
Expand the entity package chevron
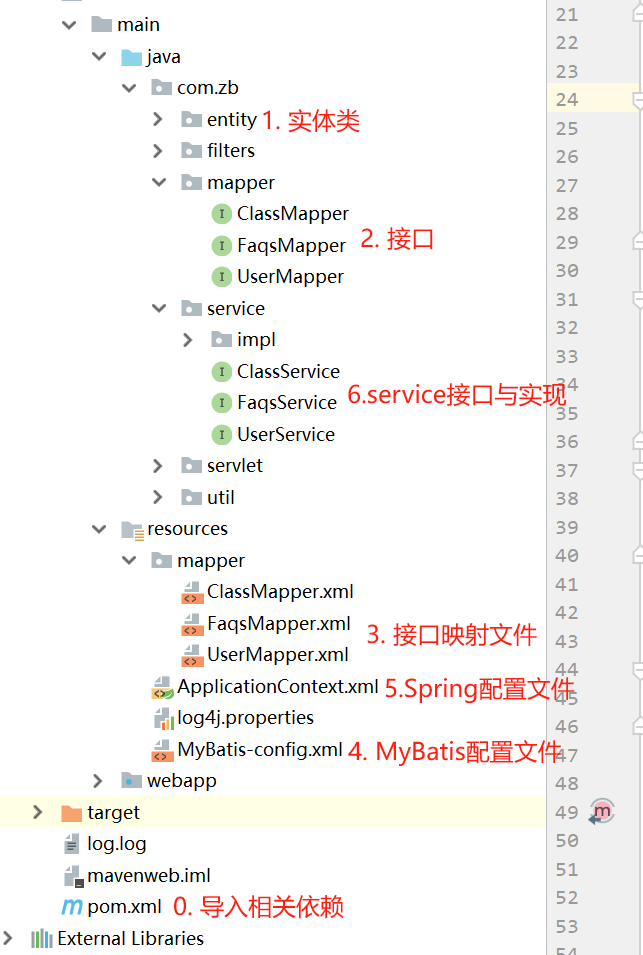click(158, 119)
